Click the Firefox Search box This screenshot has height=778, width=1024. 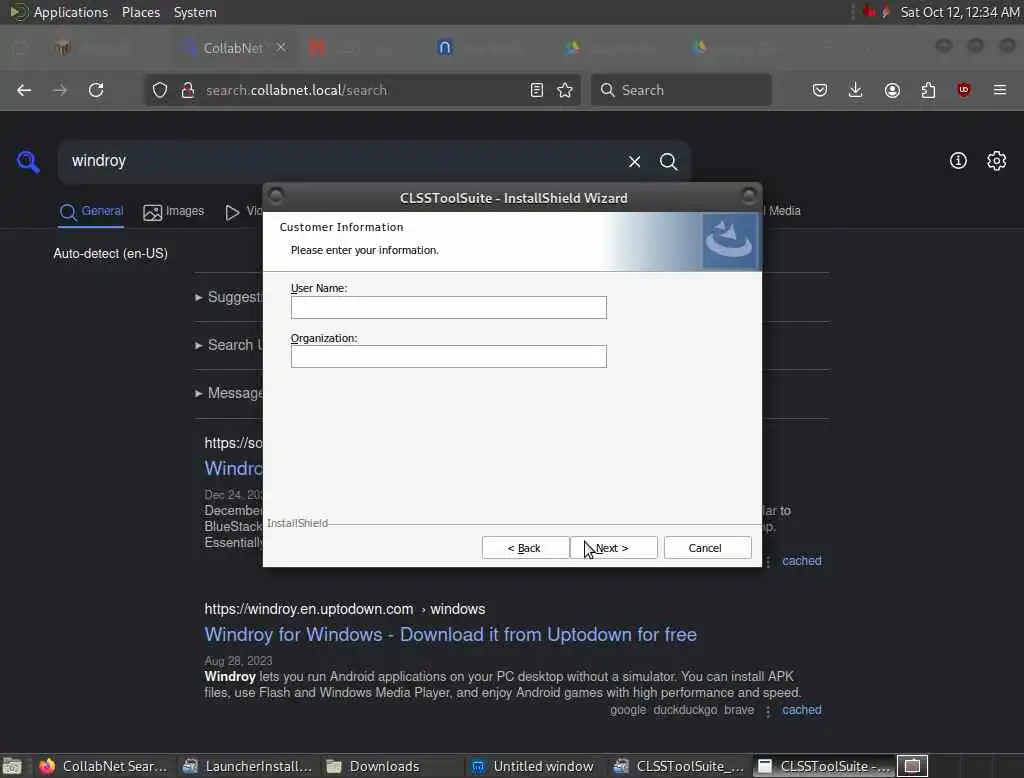681,90
